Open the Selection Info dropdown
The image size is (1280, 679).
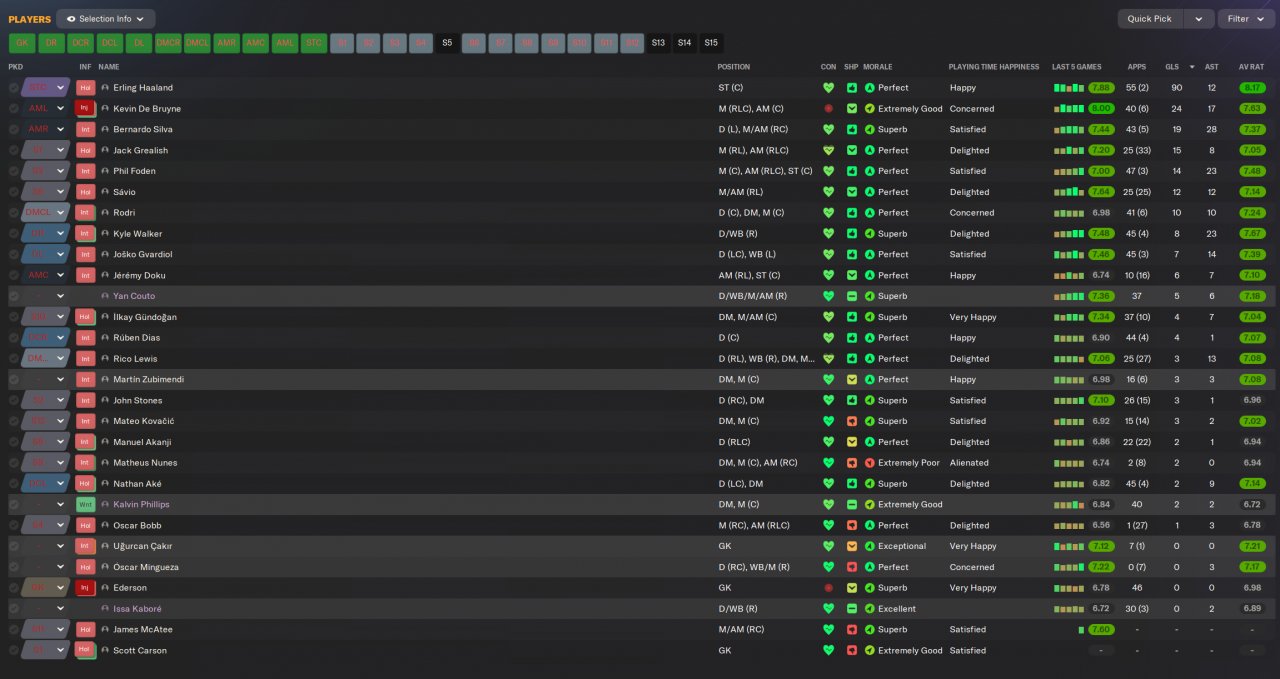click(x=106, y=19)
